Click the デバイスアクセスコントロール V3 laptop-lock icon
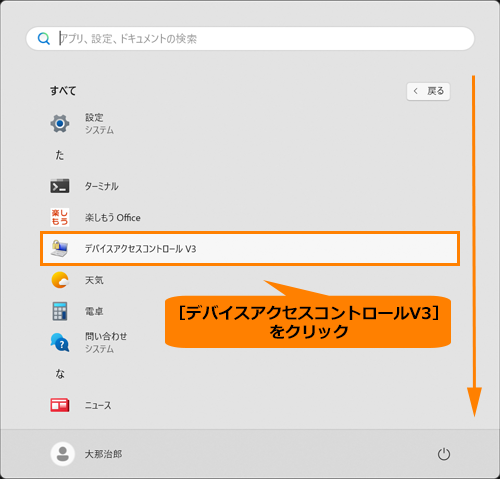 pyautogui.click(x=60, y=248)
